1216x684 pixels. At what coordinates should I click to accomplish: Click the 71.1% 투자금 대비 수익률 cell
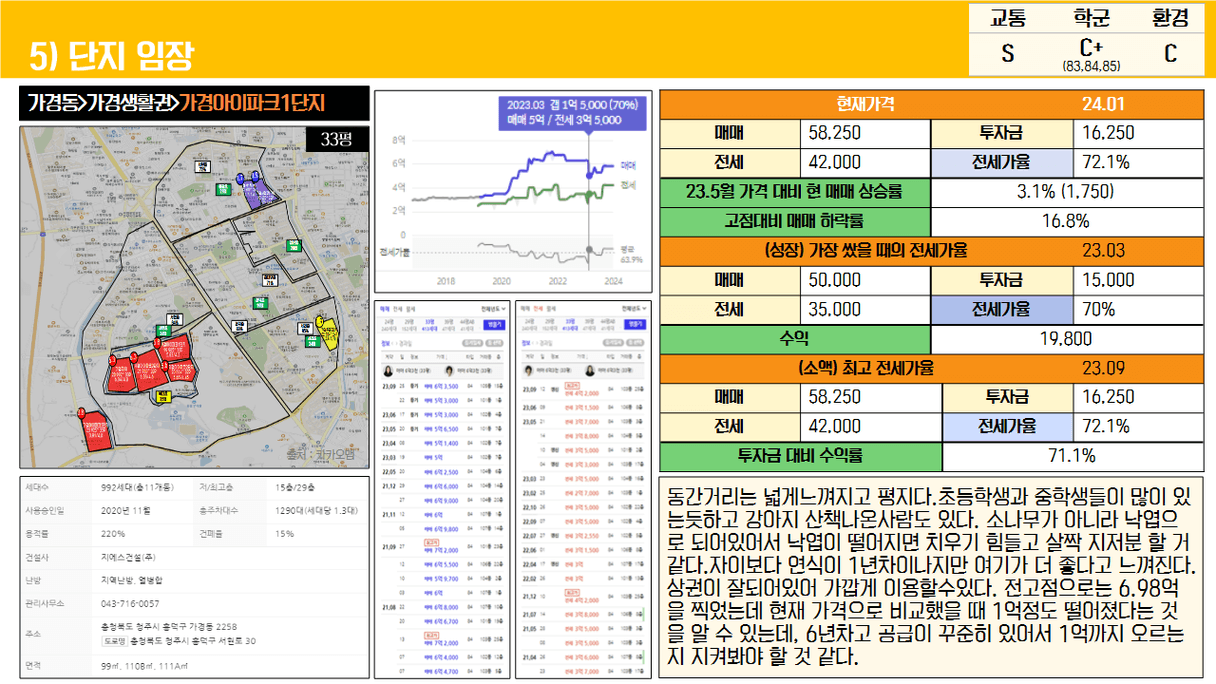(x=1072, y=456)
